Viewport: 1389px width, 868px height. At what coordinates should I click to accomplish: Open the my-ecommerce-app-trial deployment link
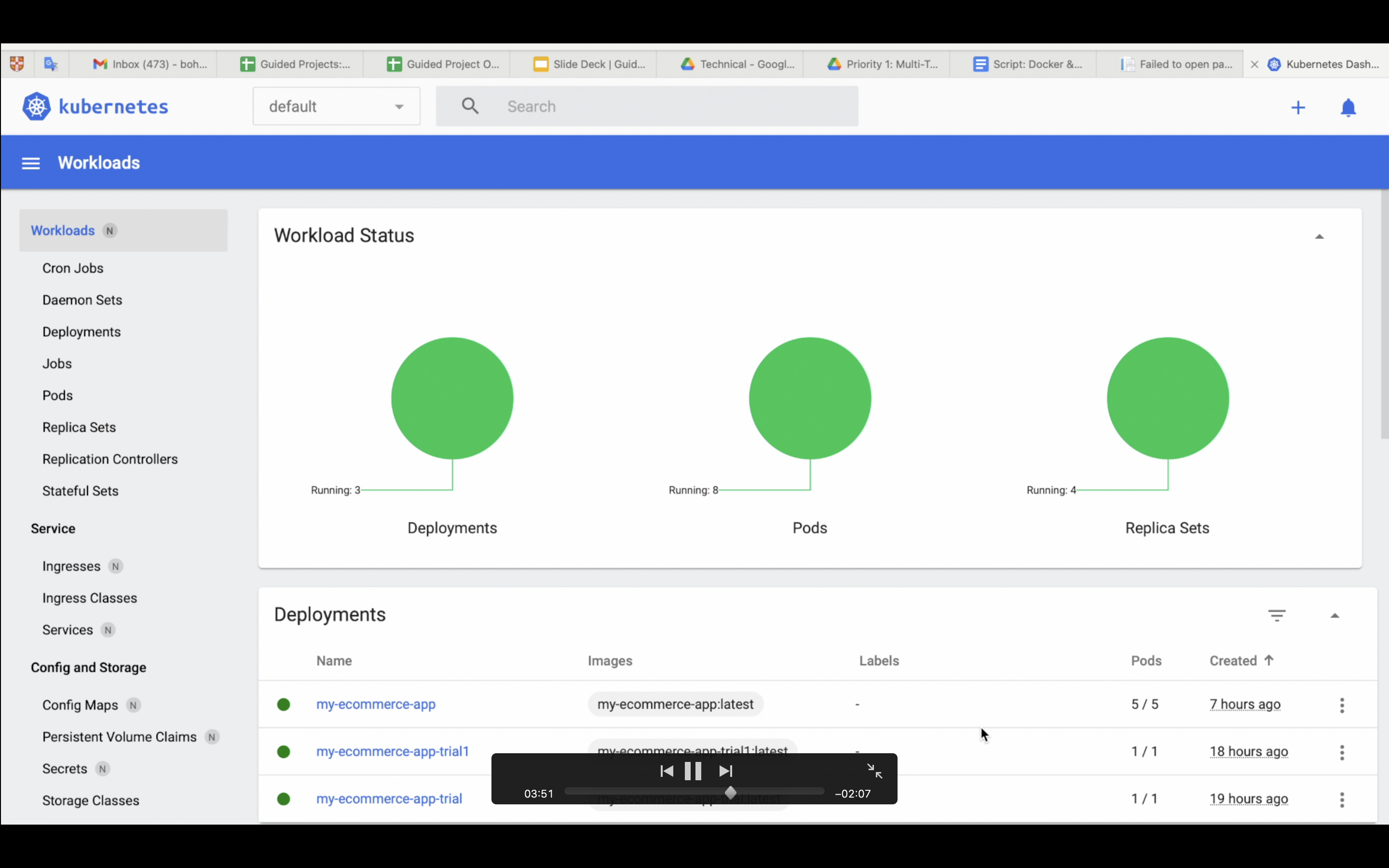389,799
